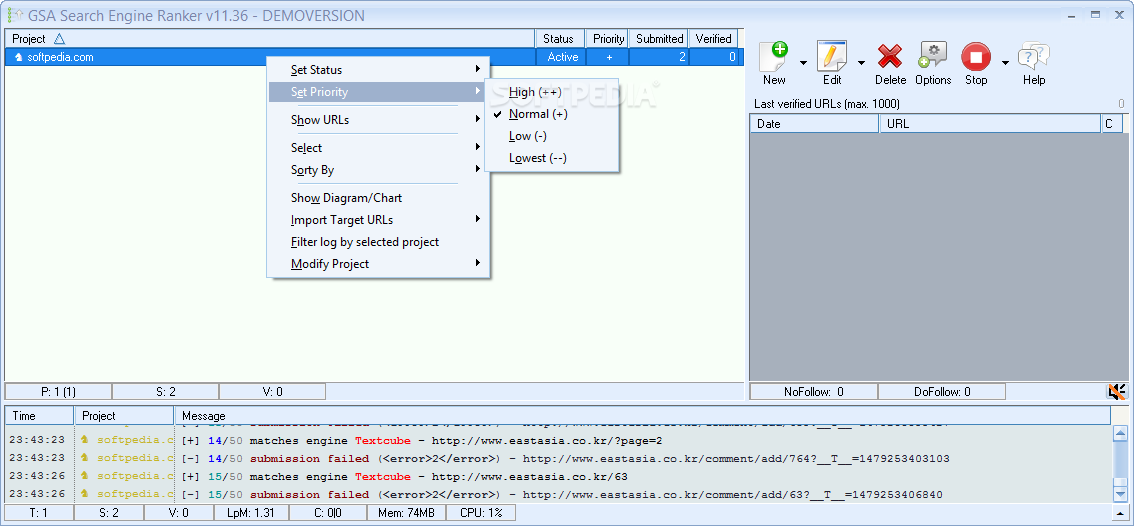The image size is (1134, 526).
Task: Click the log Message column header
Action: click(x=642, y=416)
